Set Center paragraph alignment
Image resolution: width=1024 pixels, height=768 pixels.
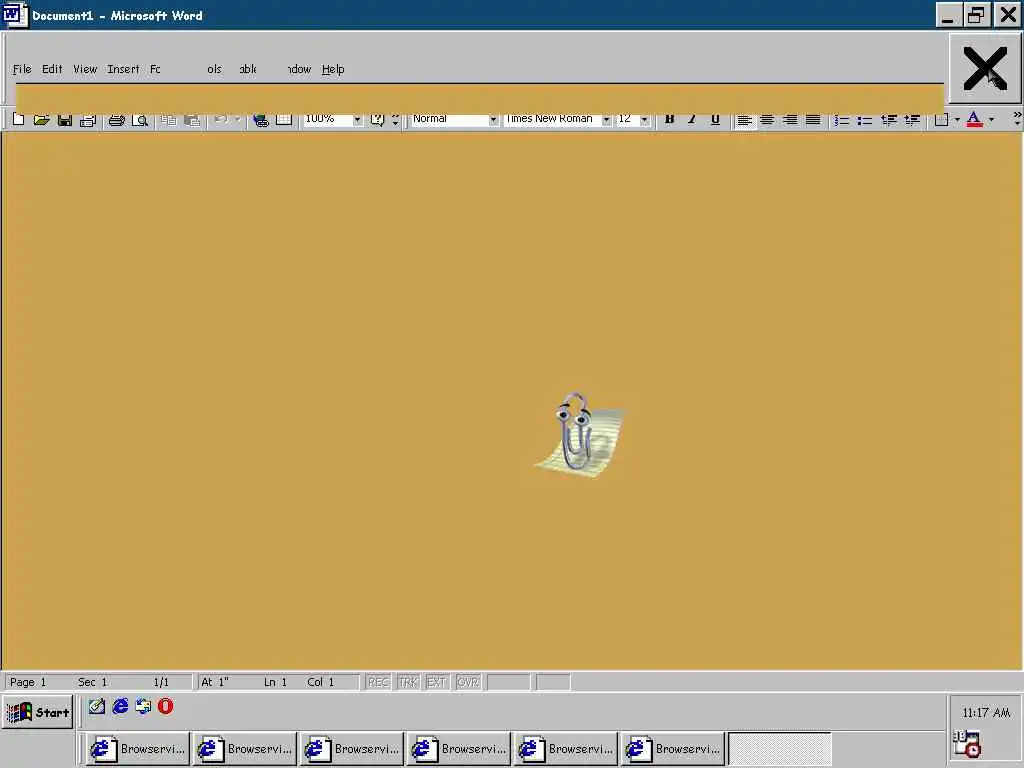pyautogui.click(x=767, y=120)
